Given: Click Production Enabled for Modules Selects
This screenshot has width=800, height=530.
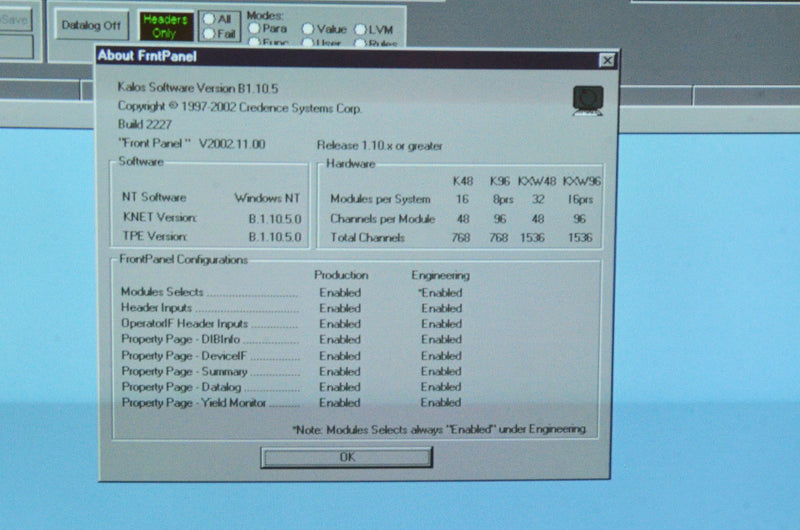Looking at the screenshot, I should click(340, 293).
